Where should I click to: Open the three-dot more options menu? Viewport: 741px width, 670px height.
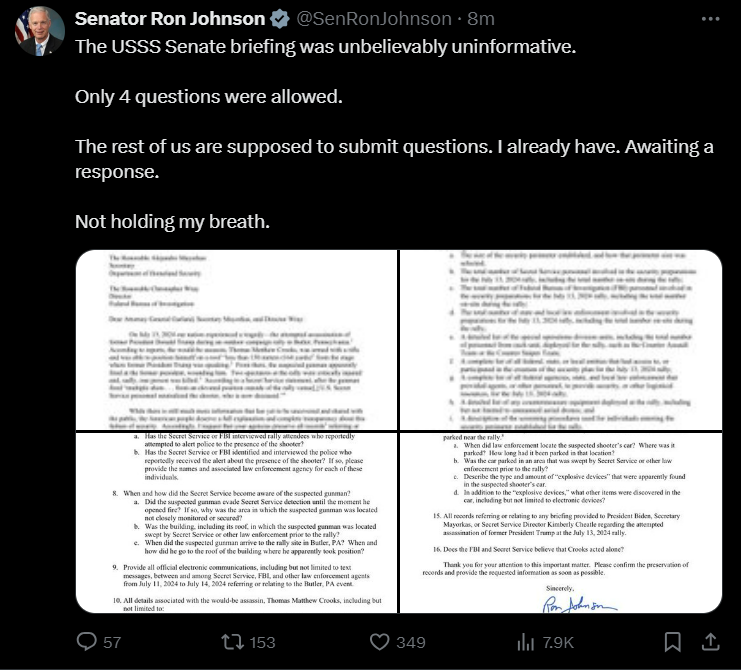click(x=710, y=19)
